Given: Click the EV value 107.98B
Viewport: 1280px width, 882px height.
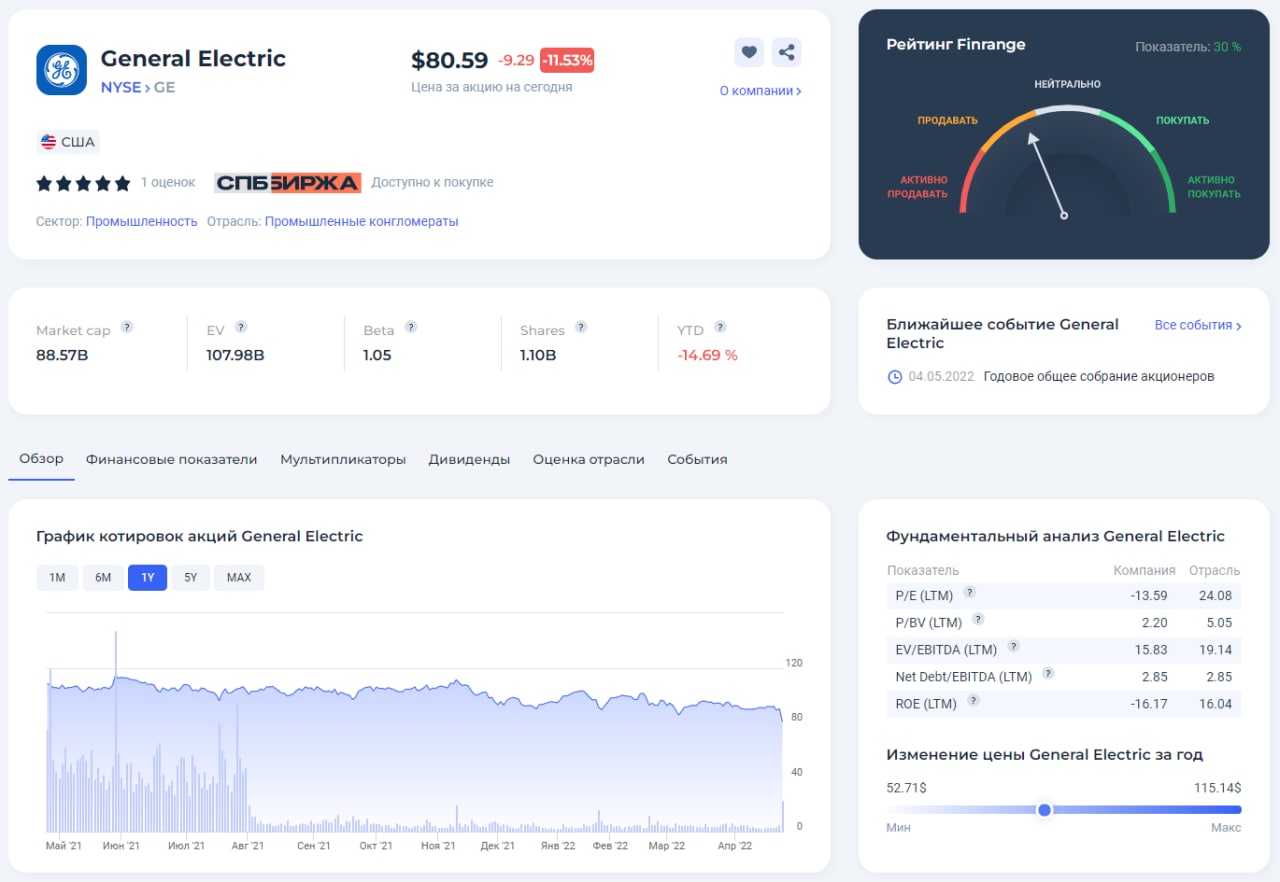Looking at the screenshot, I should point(235,355).
